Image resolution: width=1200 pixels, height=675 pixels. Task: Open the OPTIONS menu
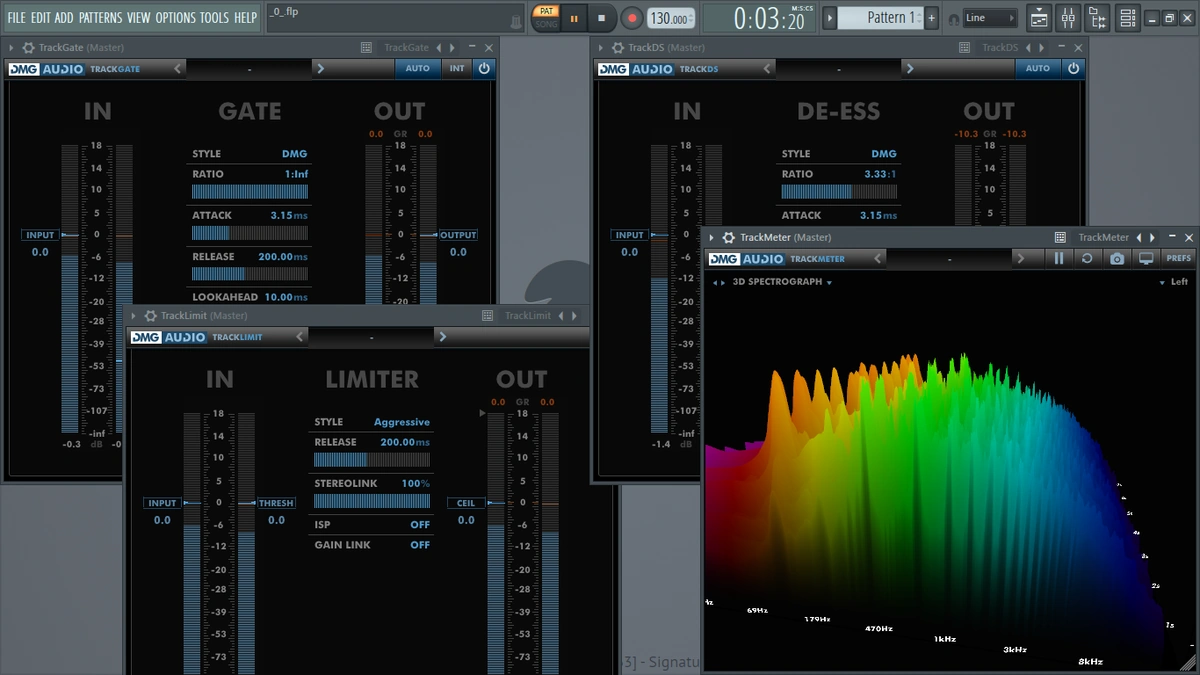pos(176,18)
